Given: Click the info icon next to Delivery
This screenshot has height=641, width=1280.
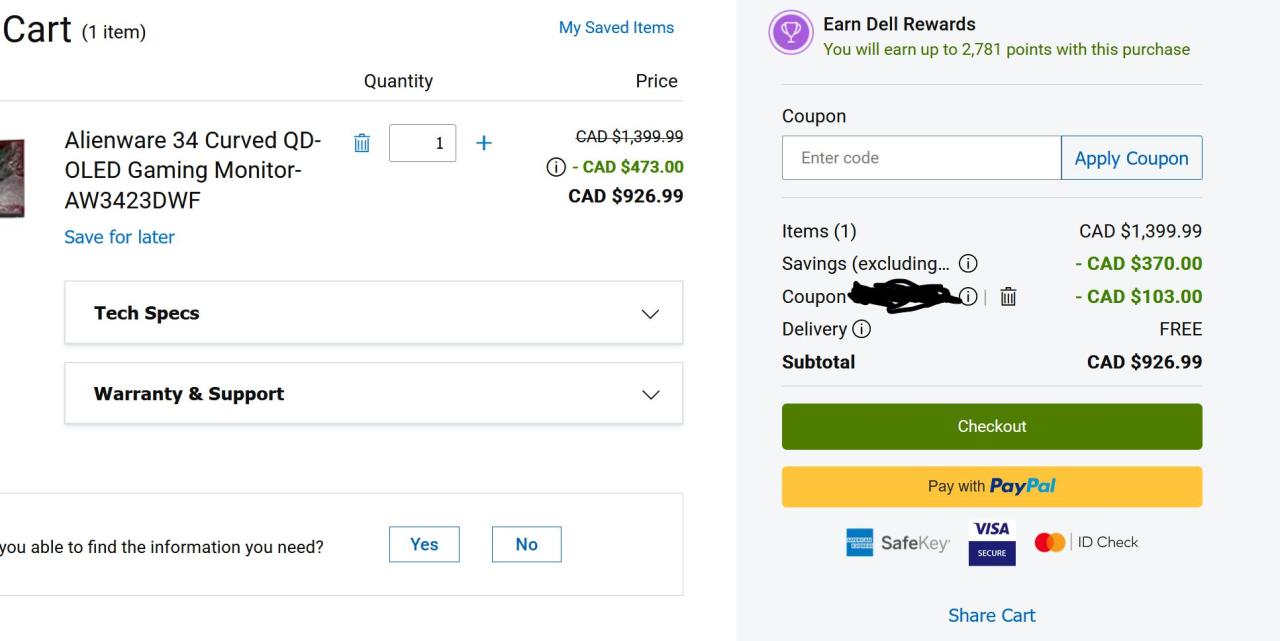Looking at the screenshot, I should (861, 329).
